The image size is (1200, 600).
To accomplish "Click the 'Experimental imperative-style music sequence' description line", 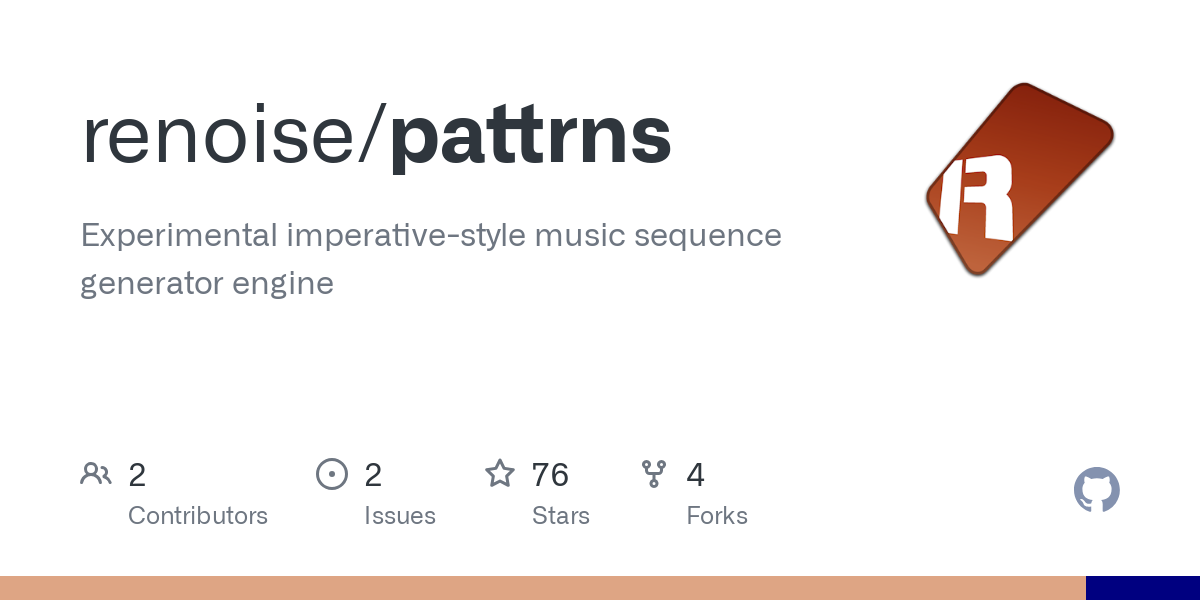I will [x=431, y=237].
